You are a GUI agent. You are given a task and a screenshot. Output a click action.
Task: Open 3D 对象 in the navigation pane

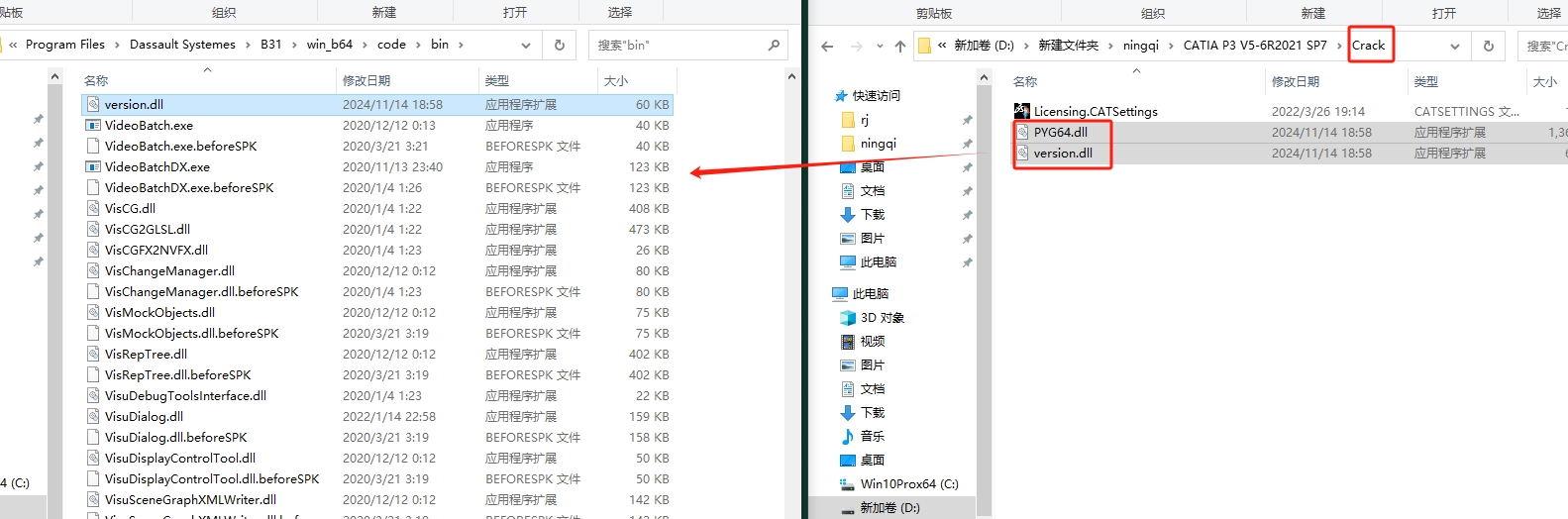[882, 318]
